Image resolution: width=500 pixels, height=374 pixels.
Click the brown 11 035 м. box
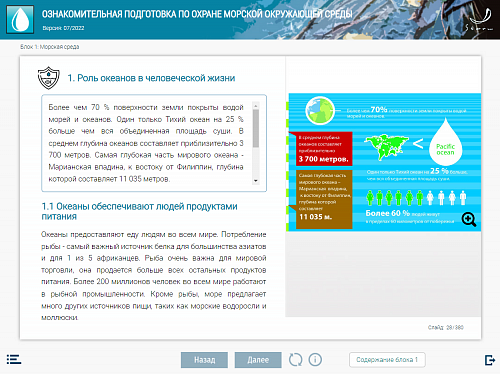[x=323, y=199]
